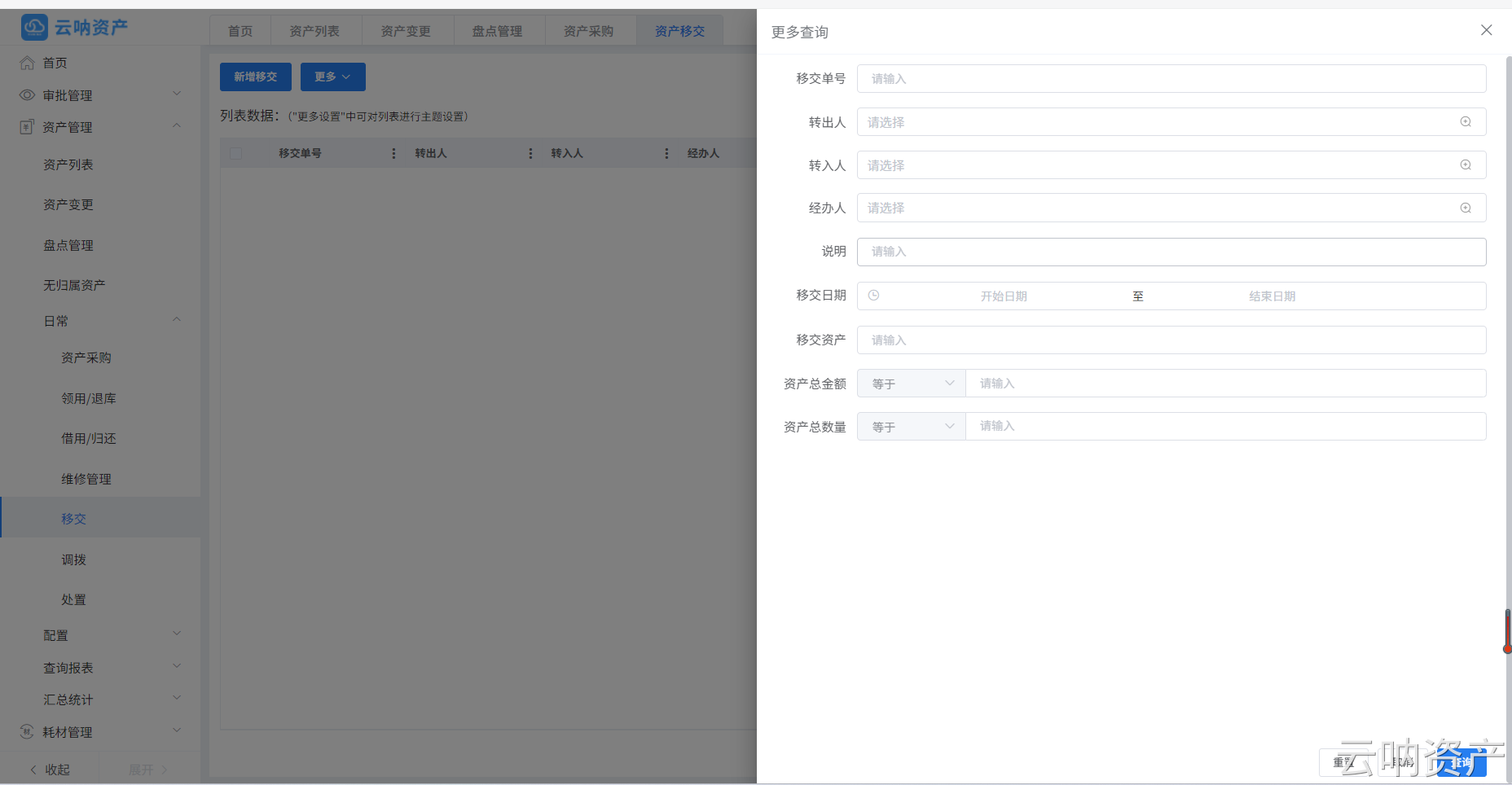Expand the 审批管理 sidebar menu
Image resolution: width=1512 pixels, height=785 pixels.
(177, 94)
